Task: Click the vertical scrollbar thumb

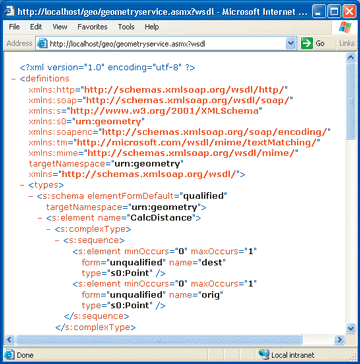Action: [x=350, y=101]
